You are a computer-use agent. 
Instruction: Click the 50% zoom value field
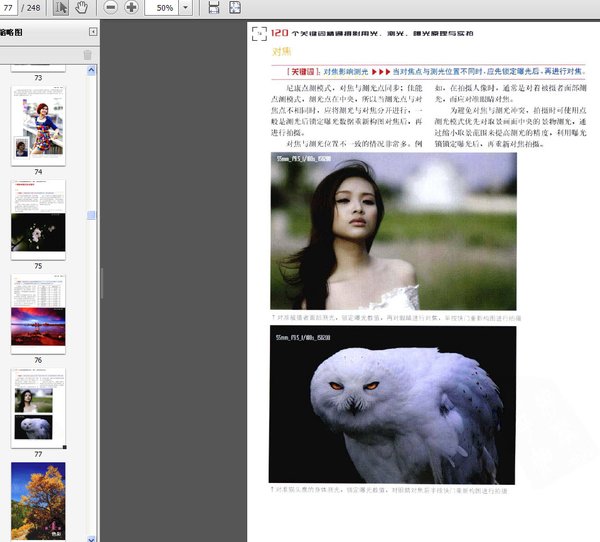click(161, 8)
